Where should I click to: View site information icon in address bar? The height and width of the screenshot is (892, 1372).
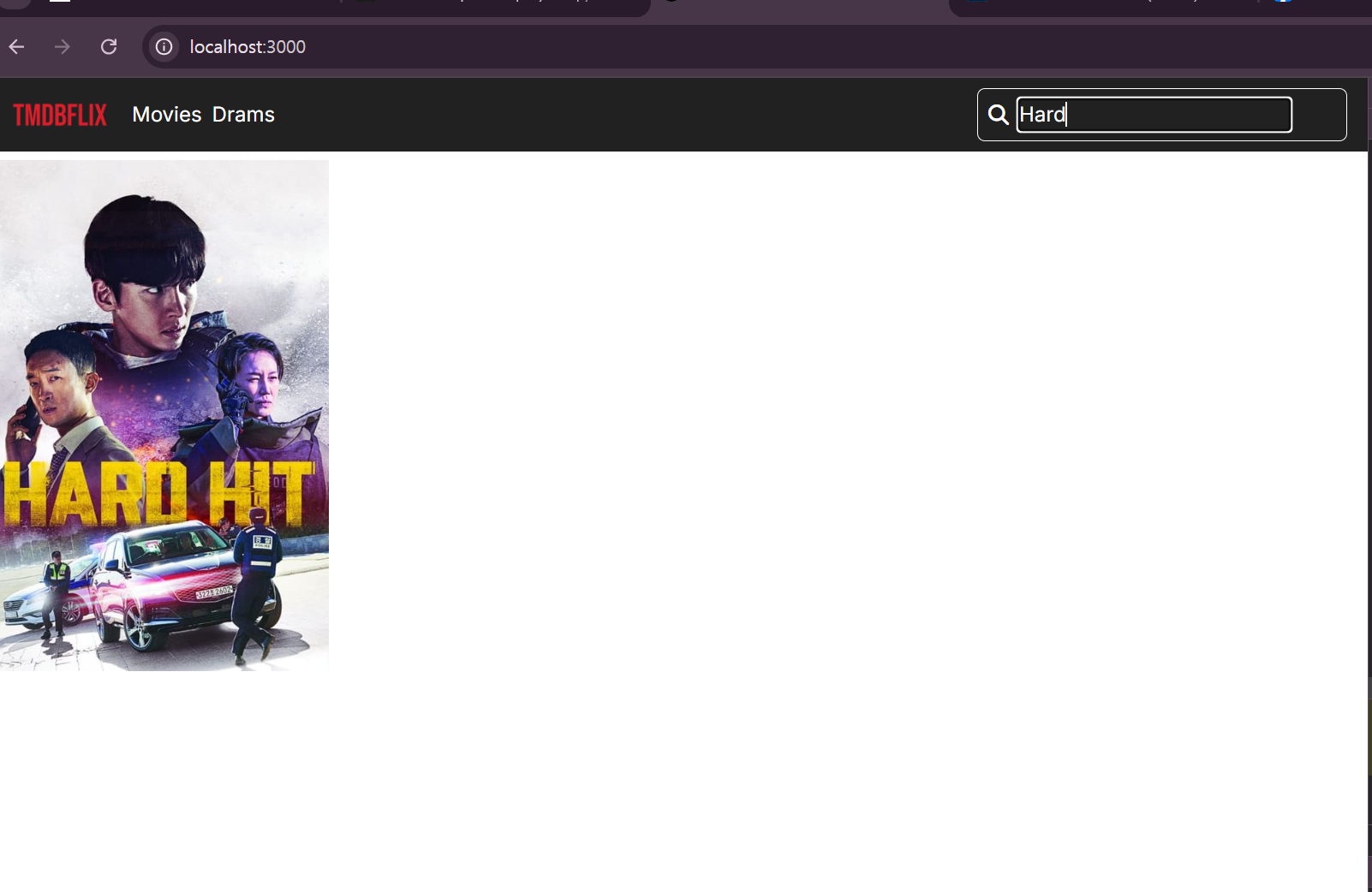(x=164, y=46)
